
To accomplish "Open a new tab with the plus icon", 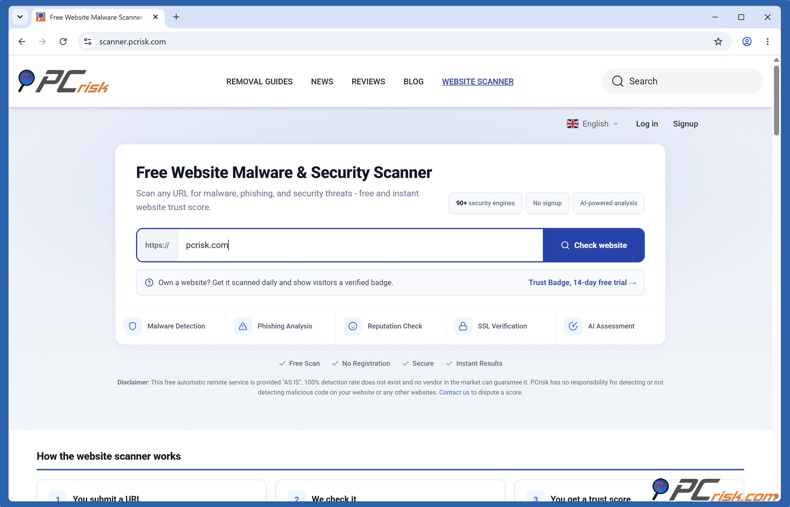I will 176,17.
